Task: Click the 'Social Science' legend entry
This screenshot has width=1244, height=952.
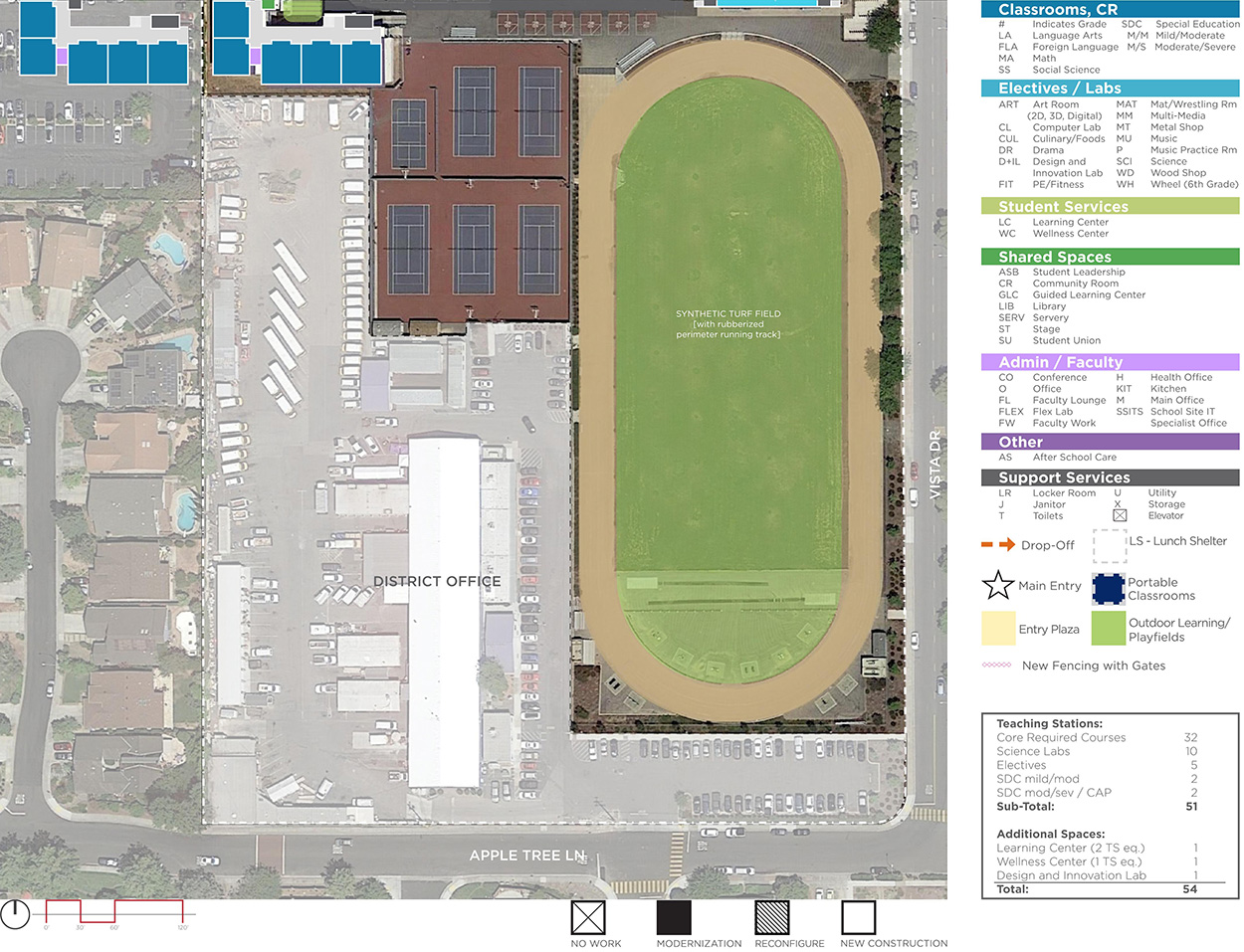Action: click(x=1066, y=70)
